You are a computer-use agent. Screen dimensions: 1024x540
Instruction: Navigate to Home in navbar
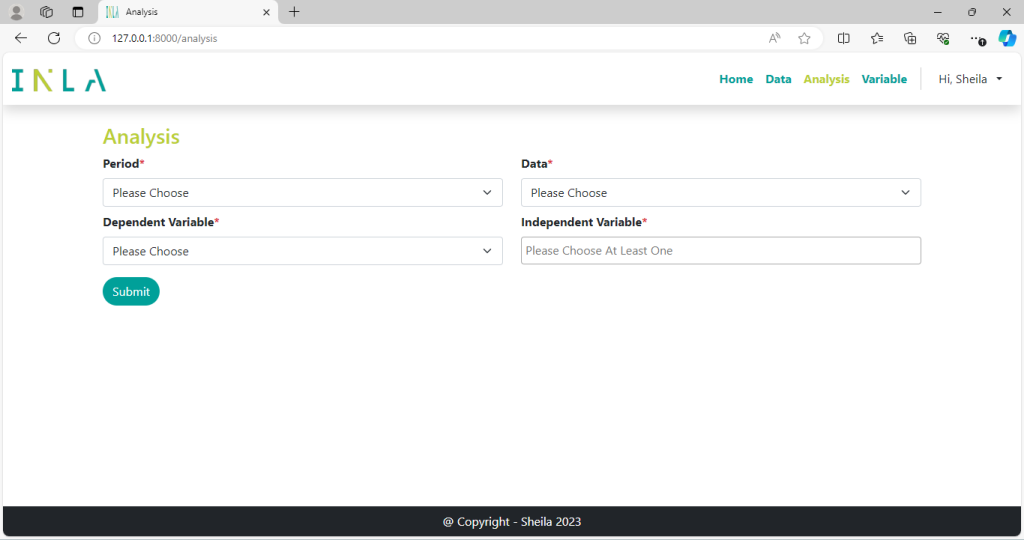pyautogui.click(x=736, y=79)
